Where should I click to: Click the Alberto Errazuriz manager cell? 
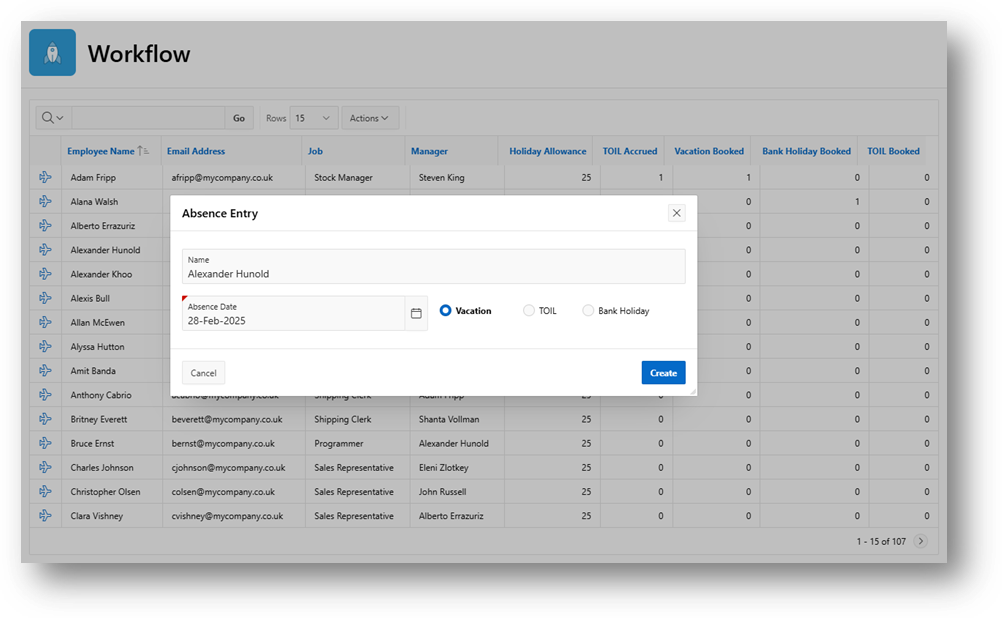click(451, 516)
